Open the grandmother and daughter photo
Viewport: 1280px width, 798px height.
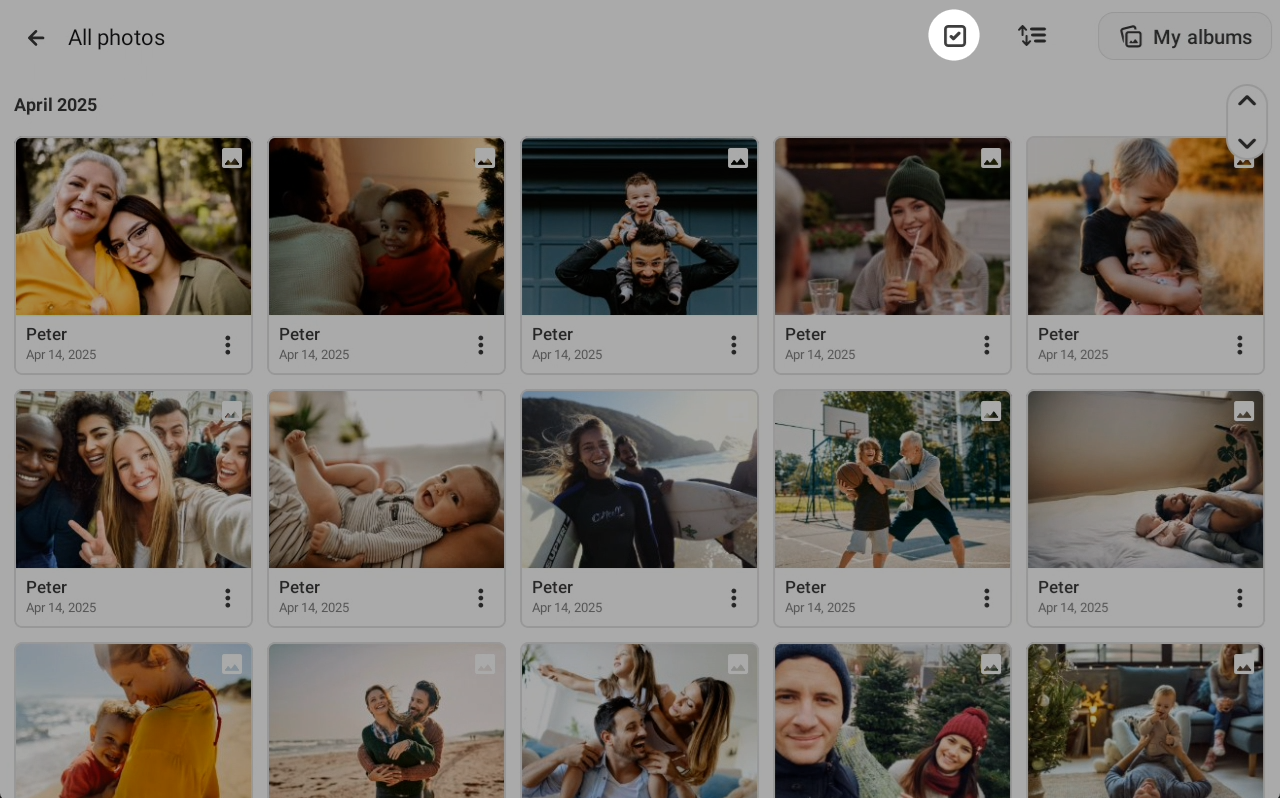pos(133,227)
